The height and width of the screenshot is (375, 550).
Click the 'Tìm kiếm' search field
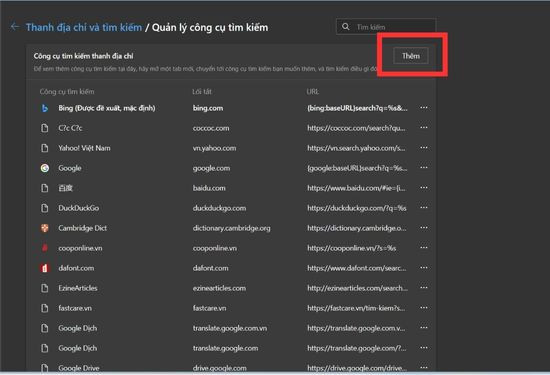[x=386, y=27]
